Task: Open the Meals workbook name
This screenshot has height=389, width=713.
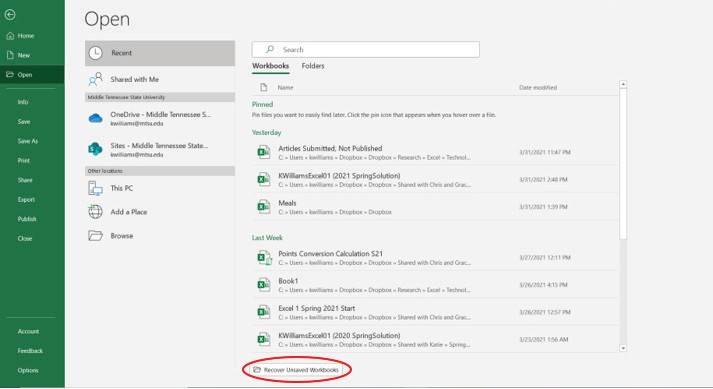Action: point(287,203)
